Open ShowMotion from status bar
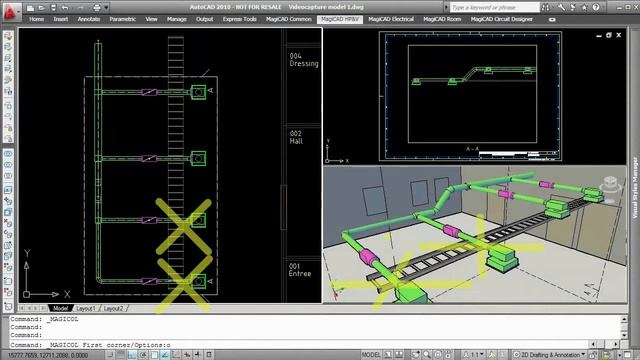 coord(448,355)
